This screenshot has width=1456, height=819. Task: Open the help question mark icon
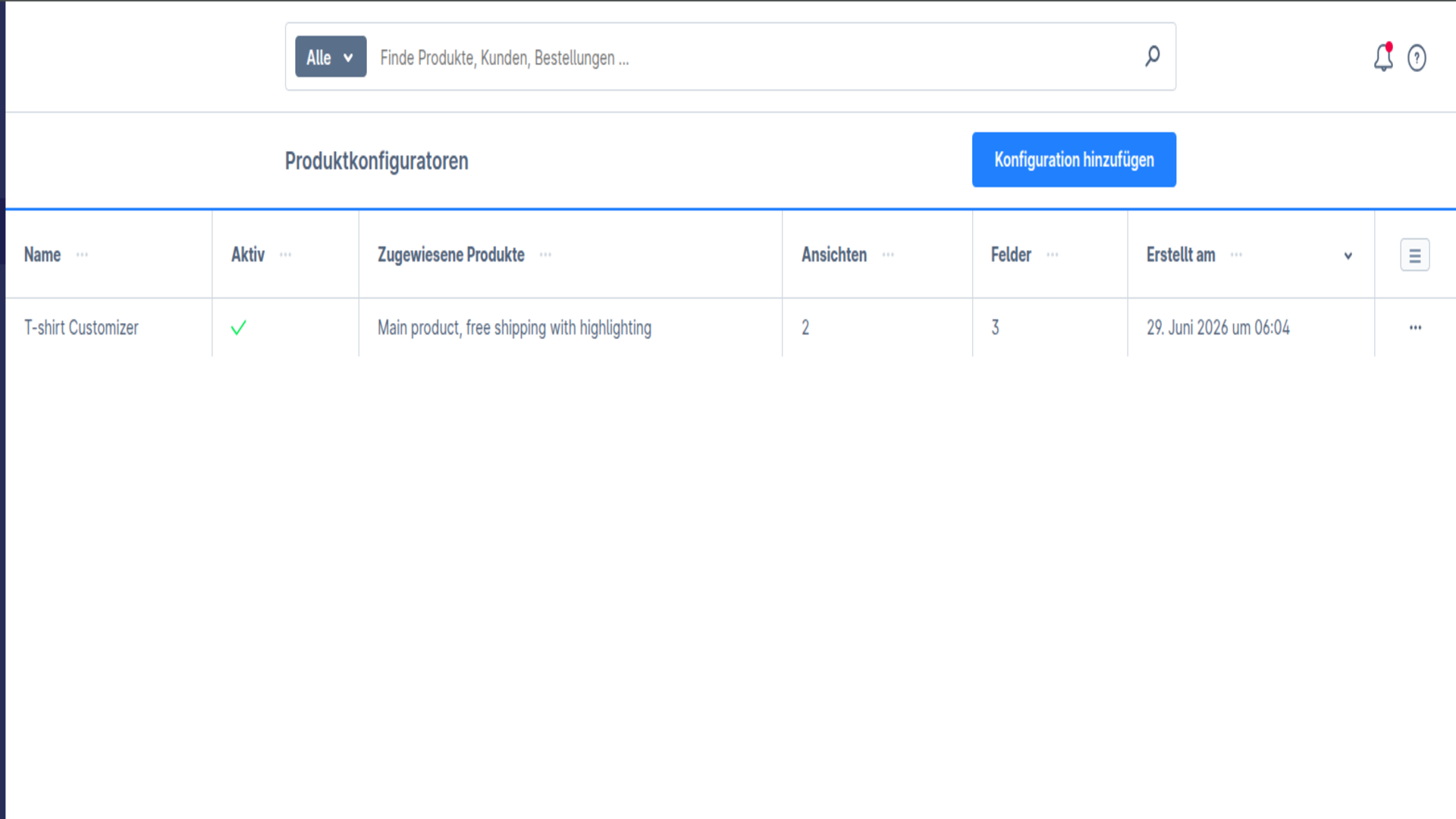pyautogui.click(x=1417, y=58)
